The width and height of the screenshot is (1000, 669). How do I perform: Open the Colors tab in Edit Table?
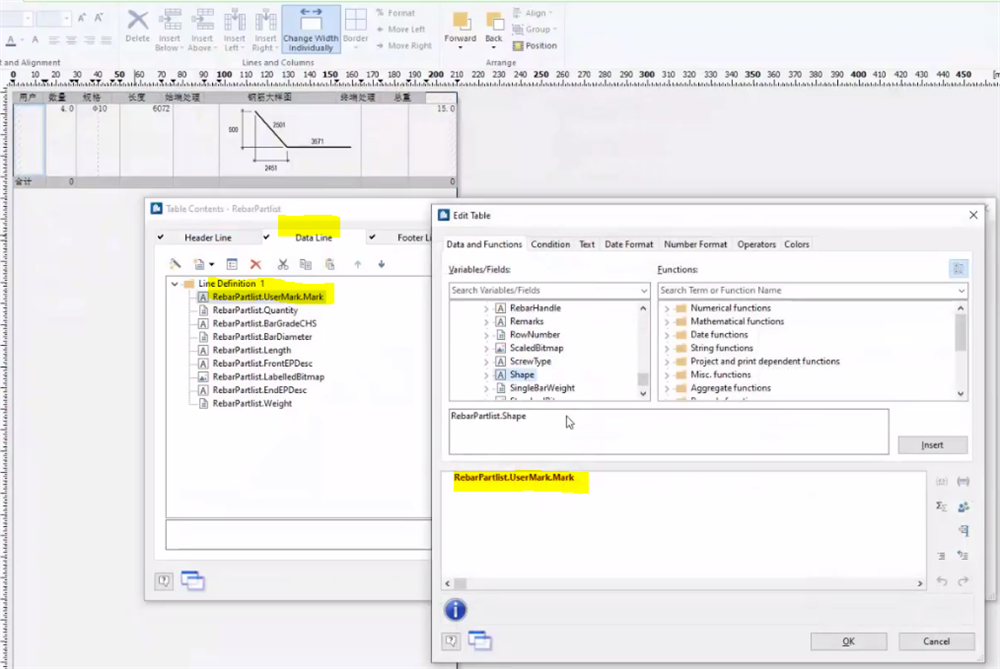(x=796, y=244)
